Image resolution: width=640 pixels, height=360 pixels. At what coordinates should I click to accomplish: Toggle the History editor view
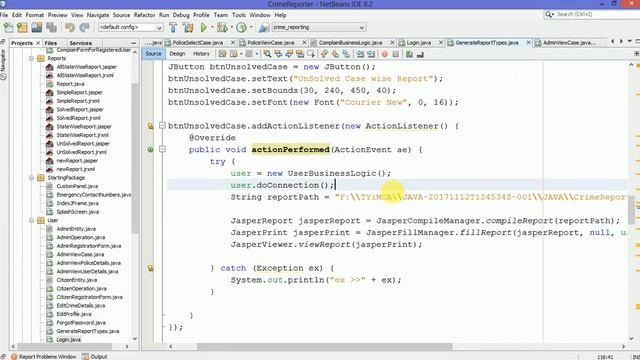point(201,54)
